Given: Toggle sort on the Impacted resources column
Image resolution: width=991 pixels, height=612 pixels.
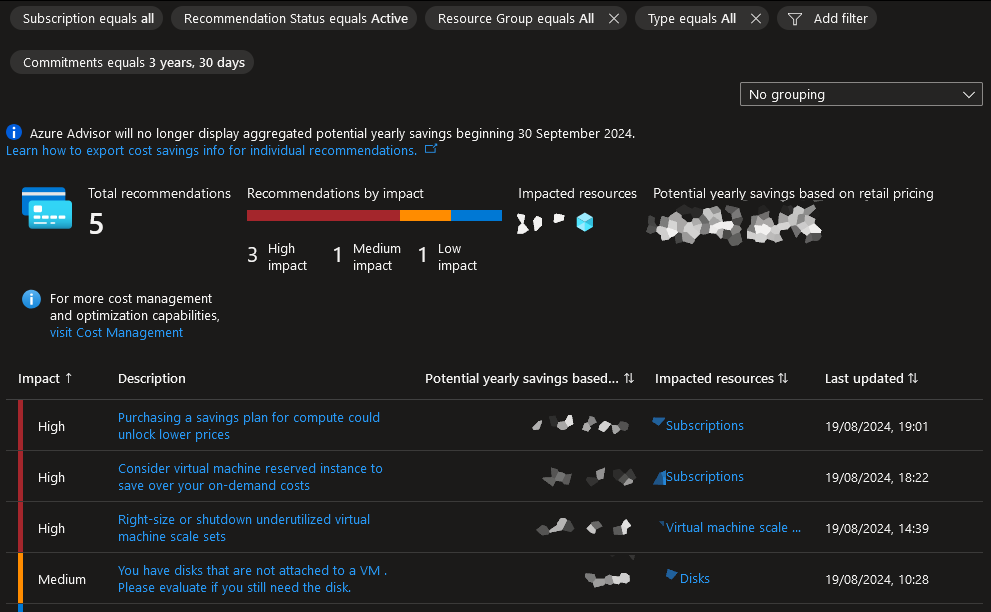Looking at the screenshot, I should (785, 378).
